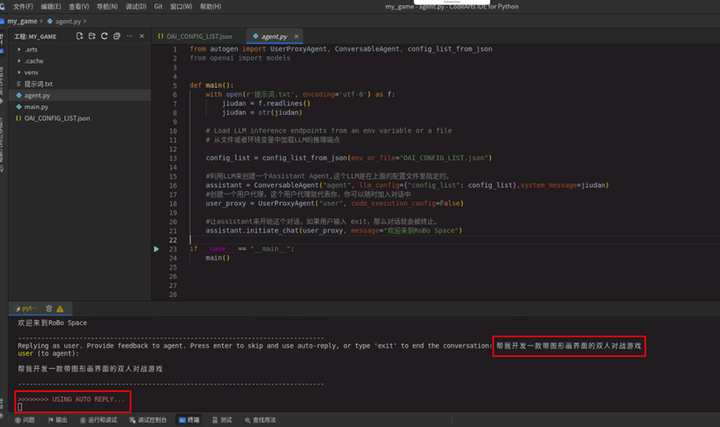Close the agent.py editor tab
720x427 pixels.
pyautogui.click(x=297, y=36)
